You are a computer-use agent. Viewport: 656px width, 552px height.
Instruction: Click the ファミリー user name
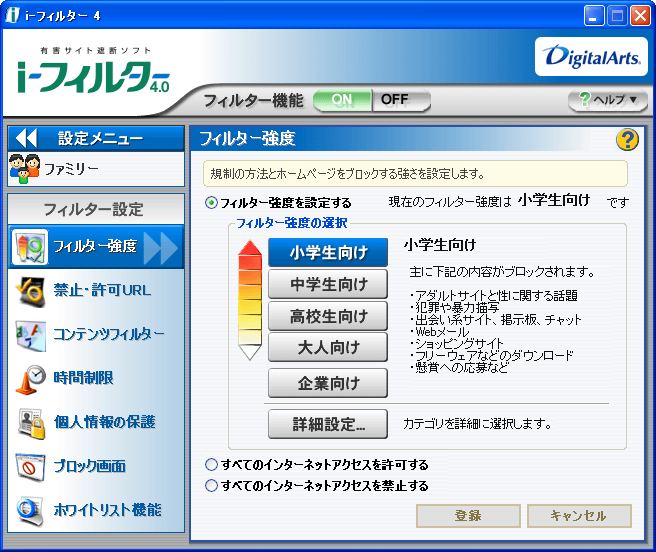click(x=71, y=169)
